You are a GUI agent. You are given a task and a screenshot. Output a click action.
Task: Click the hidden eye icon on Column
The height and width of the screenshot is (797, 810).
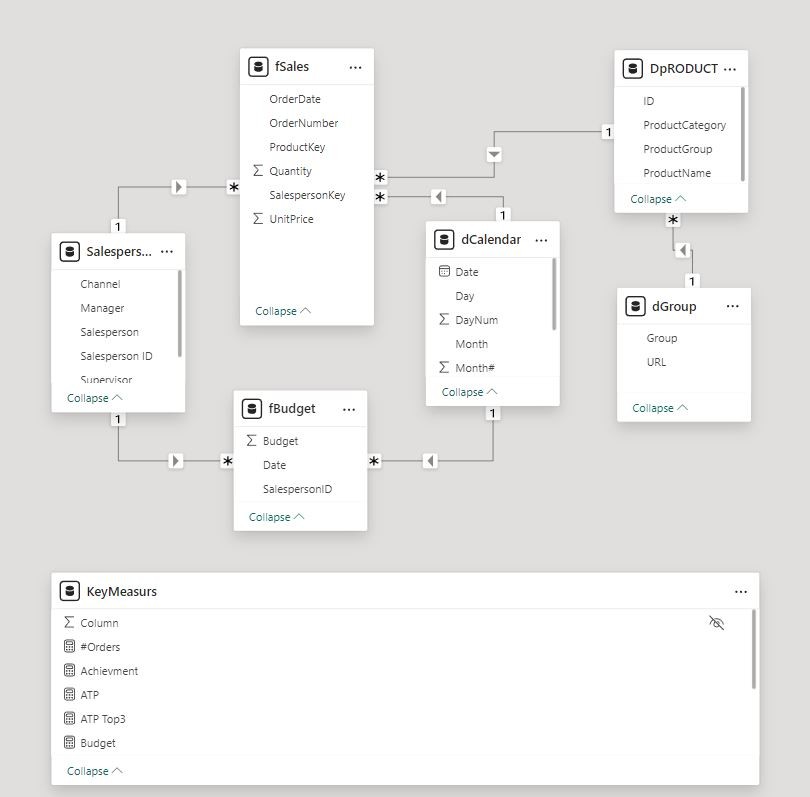pyautogui.click(x=716, y=623)
